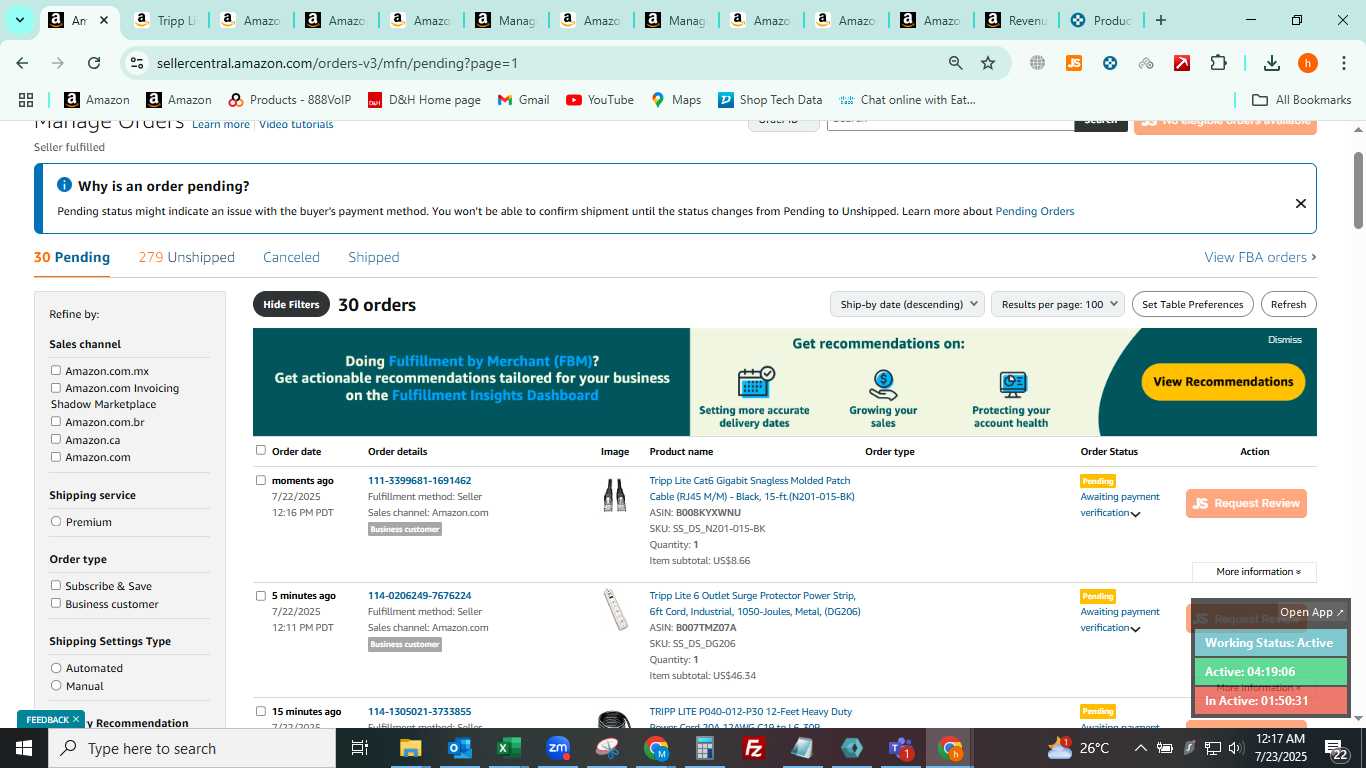Switch to the 279 Unshipped tab
Viewport: 1366px width, 768px height.
(187, 257)
